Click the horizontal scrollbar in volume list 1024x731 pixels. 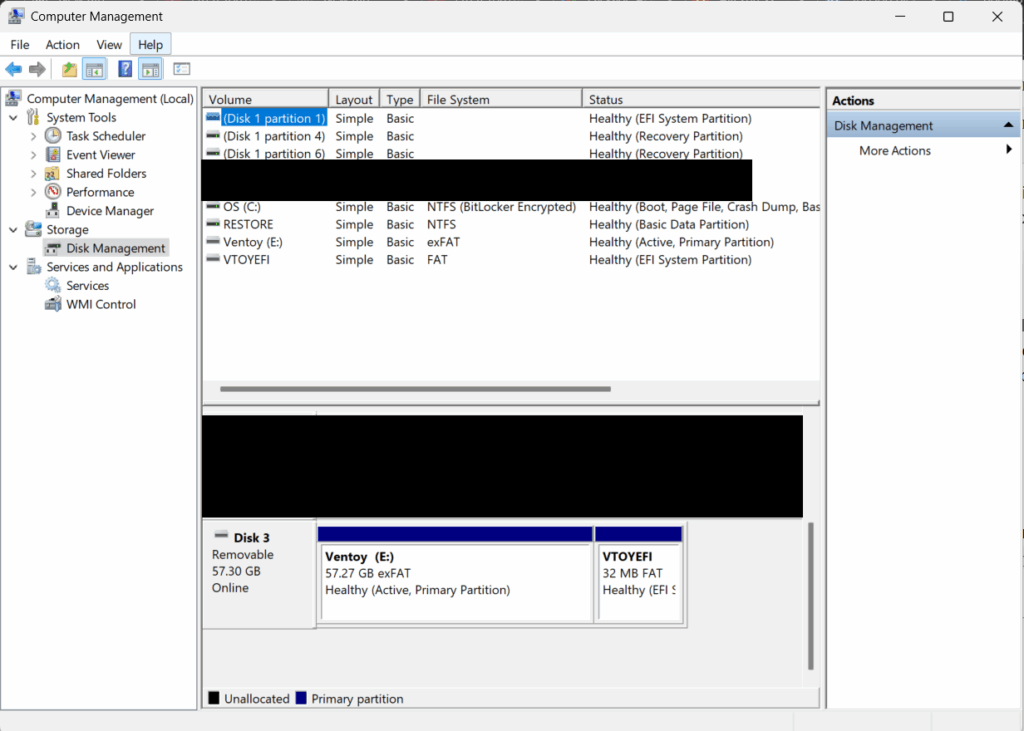(415, 389)
